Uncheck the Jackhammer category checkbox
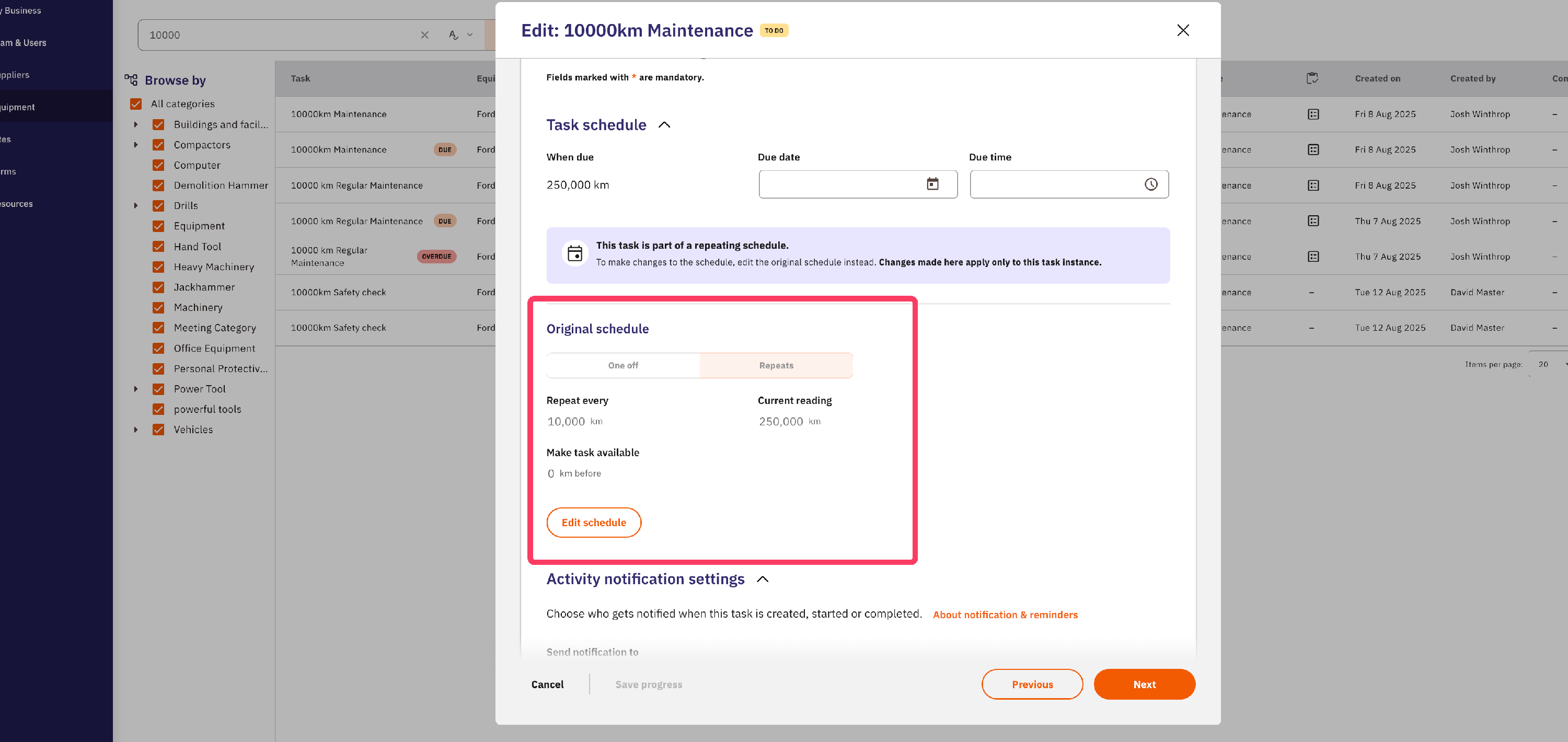The height and width of the screenshot is (742, 1568). pos(158,287)
